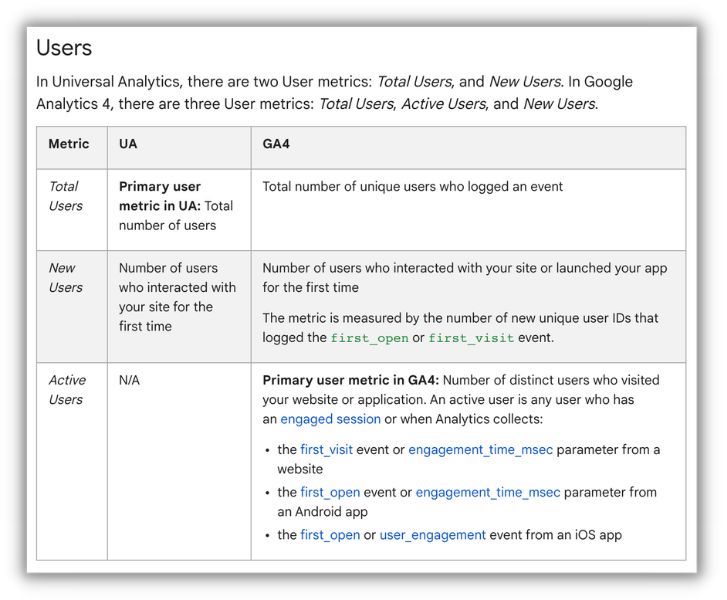Image resolution: width=727 pixels, height=600 pixels.
Task: Open 'first_open' link in the iOS app bullet
Action: 330,535
